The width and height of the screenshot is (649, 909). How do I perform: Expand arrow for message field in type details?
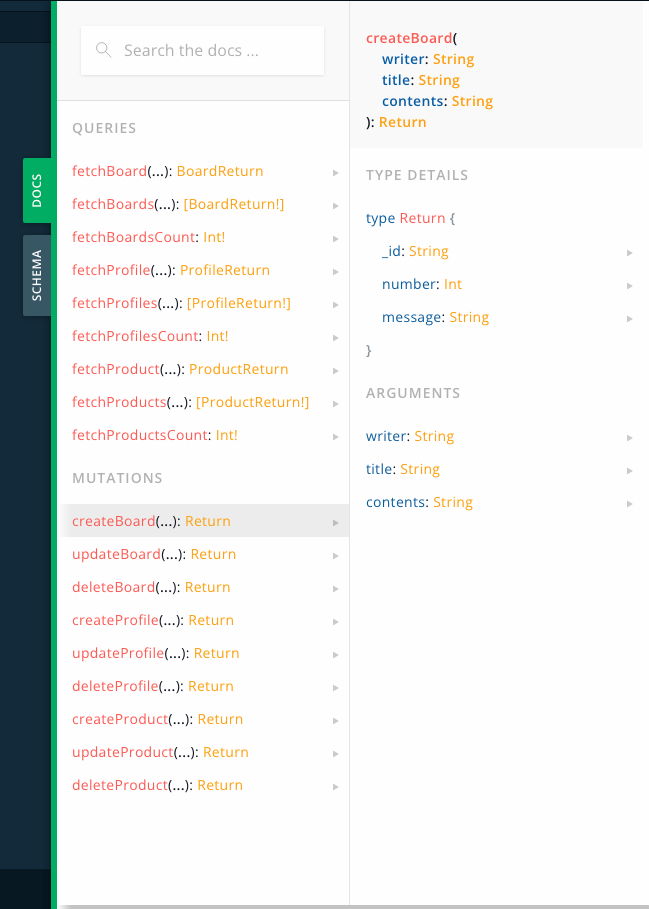click(x=629, y=319)
